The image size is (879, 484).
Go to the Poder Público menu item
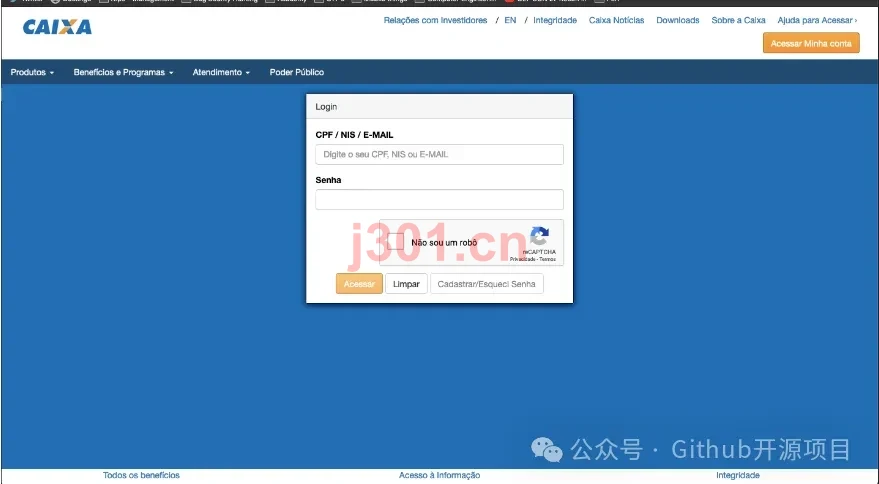point(297,72)
